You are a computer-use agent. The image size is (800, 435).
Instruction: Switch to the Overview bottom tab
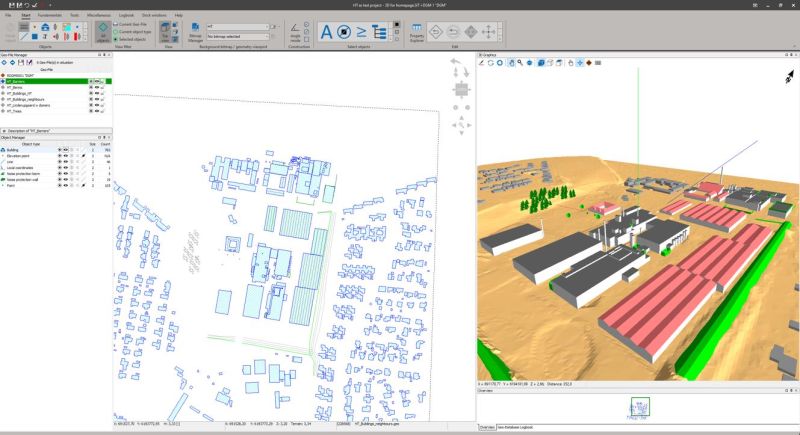[486, 427]
